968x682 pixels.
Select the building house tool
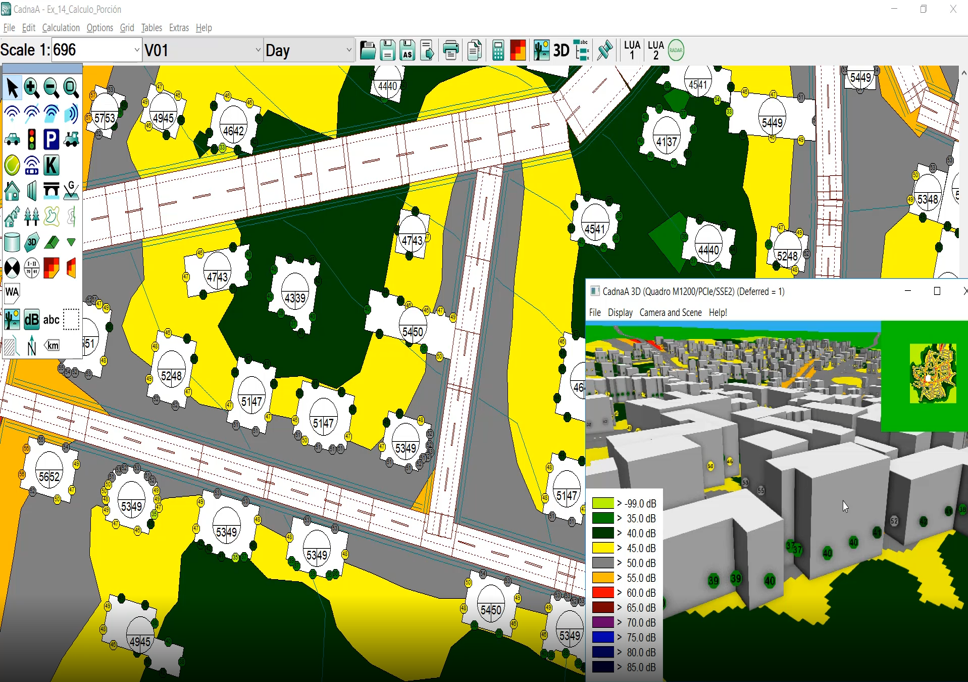(12, 190)
